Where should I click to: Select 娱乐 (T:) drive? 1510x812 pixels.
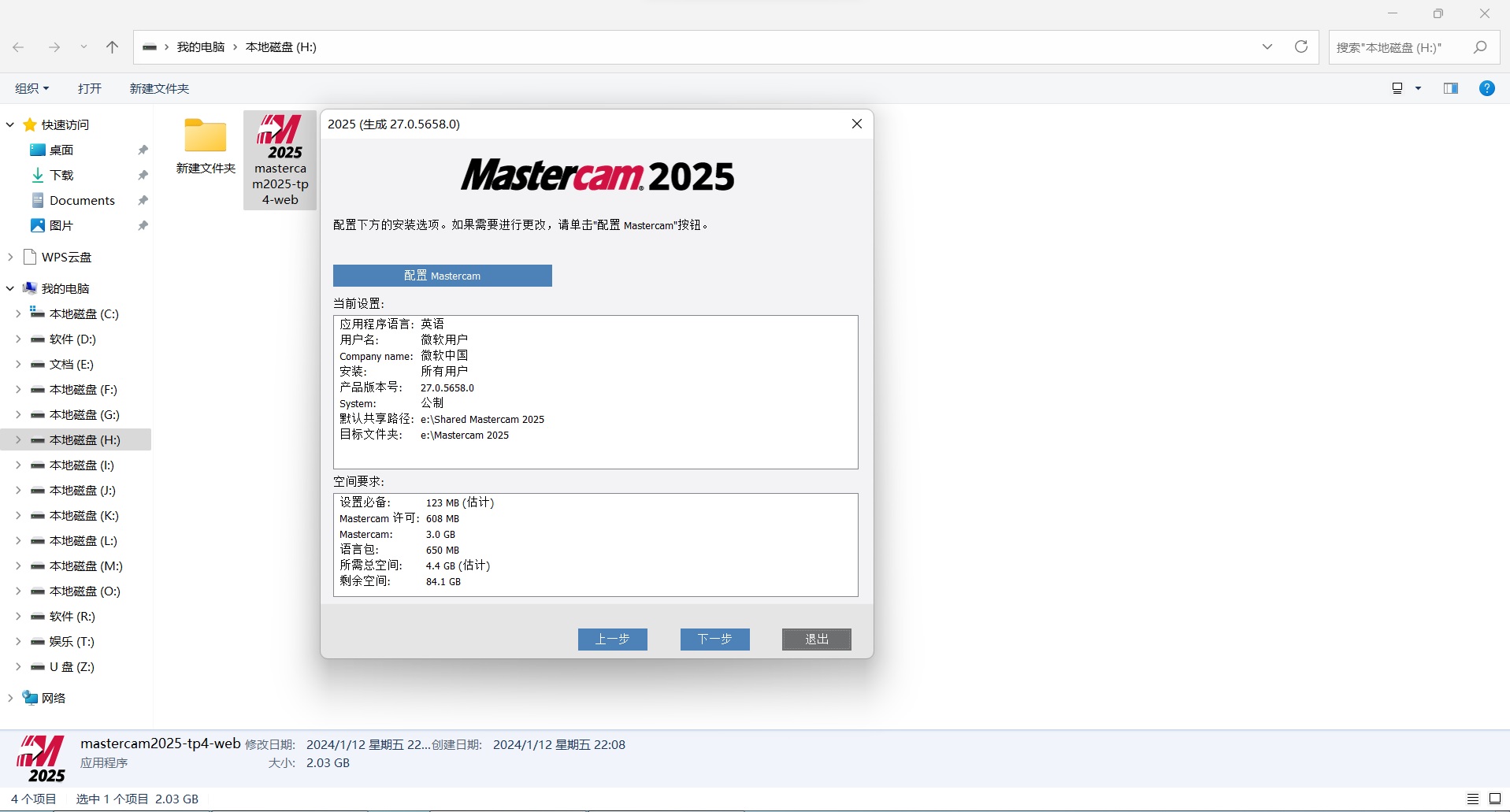tap(72, 641)
